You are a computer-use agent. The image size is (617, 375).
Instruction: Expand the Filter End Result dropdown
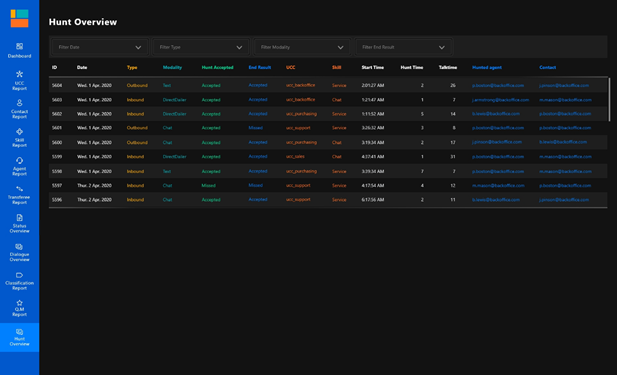click(x=403, y=47)
